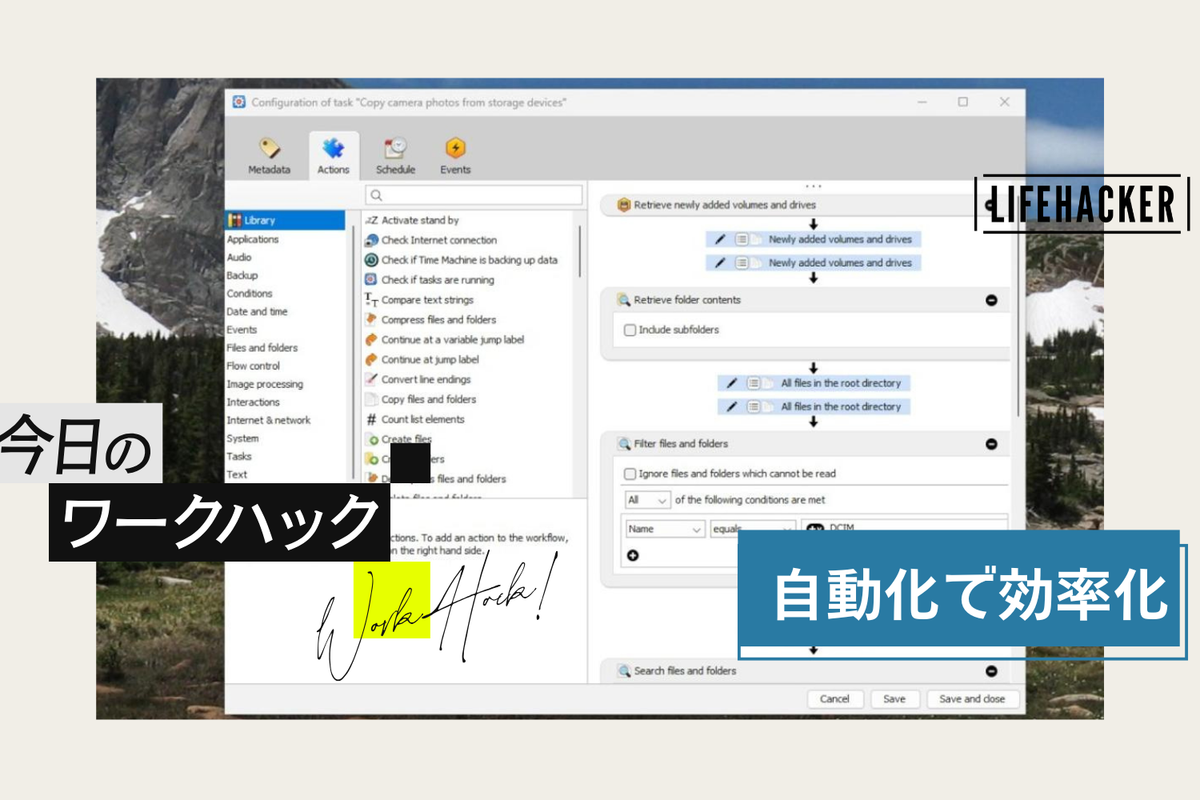The height and width of the screenshot is (800, 1200).
Task: Open the 'Name' attribute dropdown
Action: 665,529
